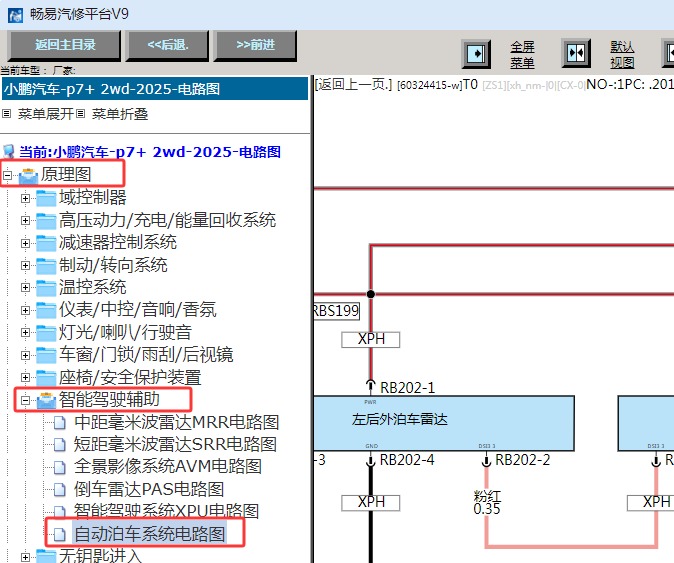Click the 畅易汽修平台V9 app icon
The height and width of the screenshot is (563, 674).
(x=15, y=15)
